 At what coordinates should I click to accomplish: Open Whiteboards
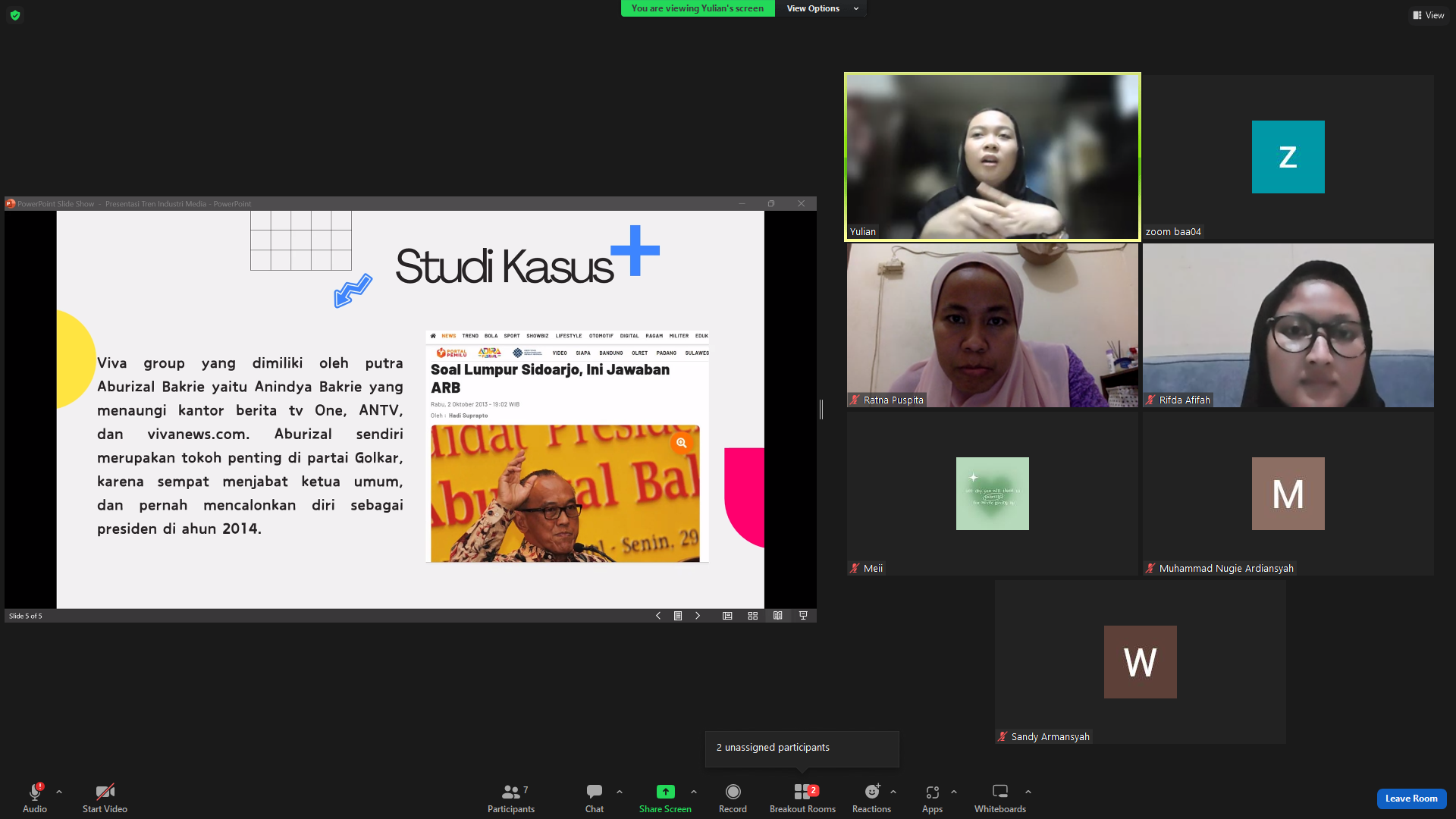(x=1000, y=798)
